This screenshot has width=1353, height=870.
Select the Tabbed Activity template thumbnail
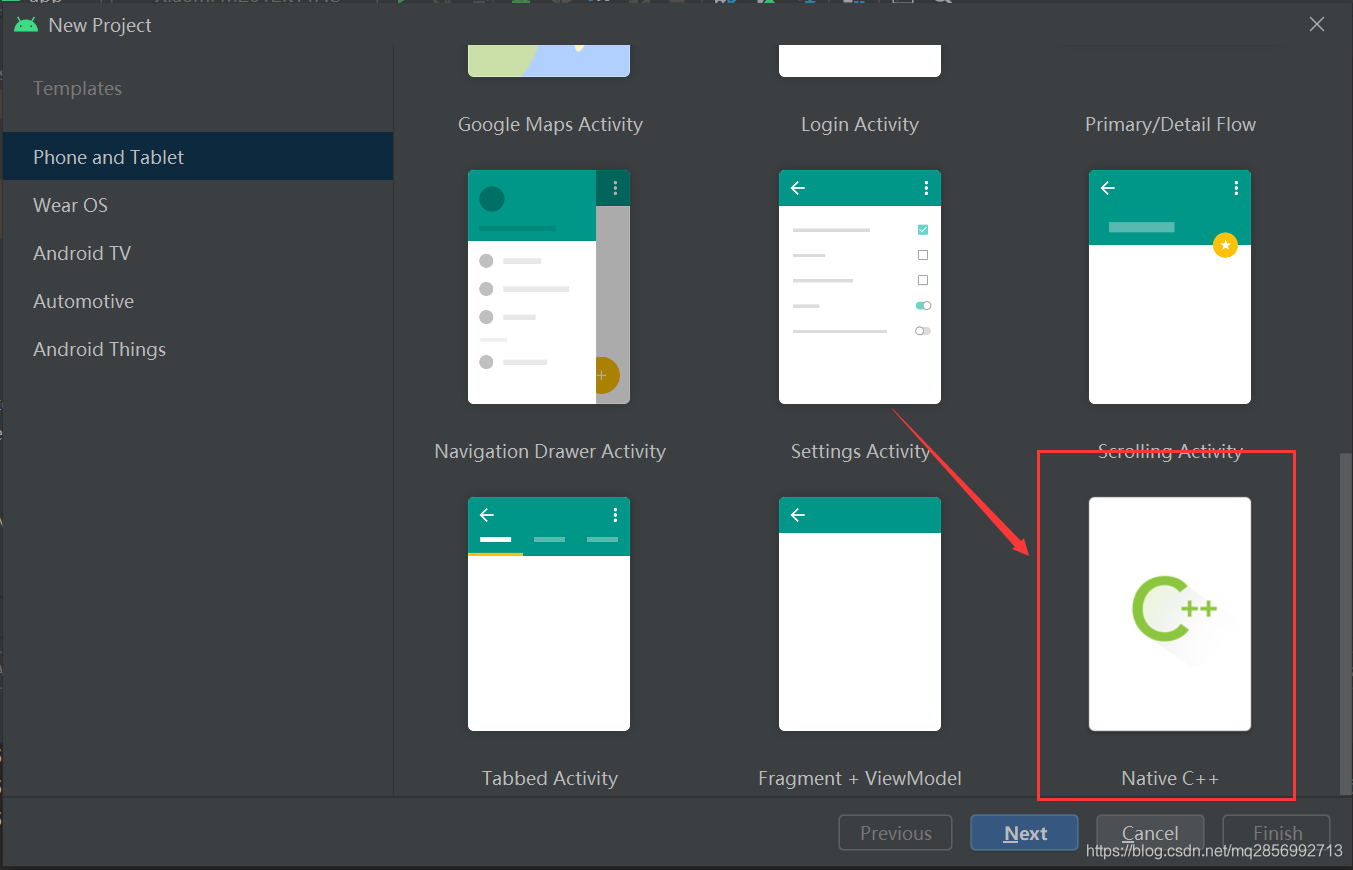point(549,614)
